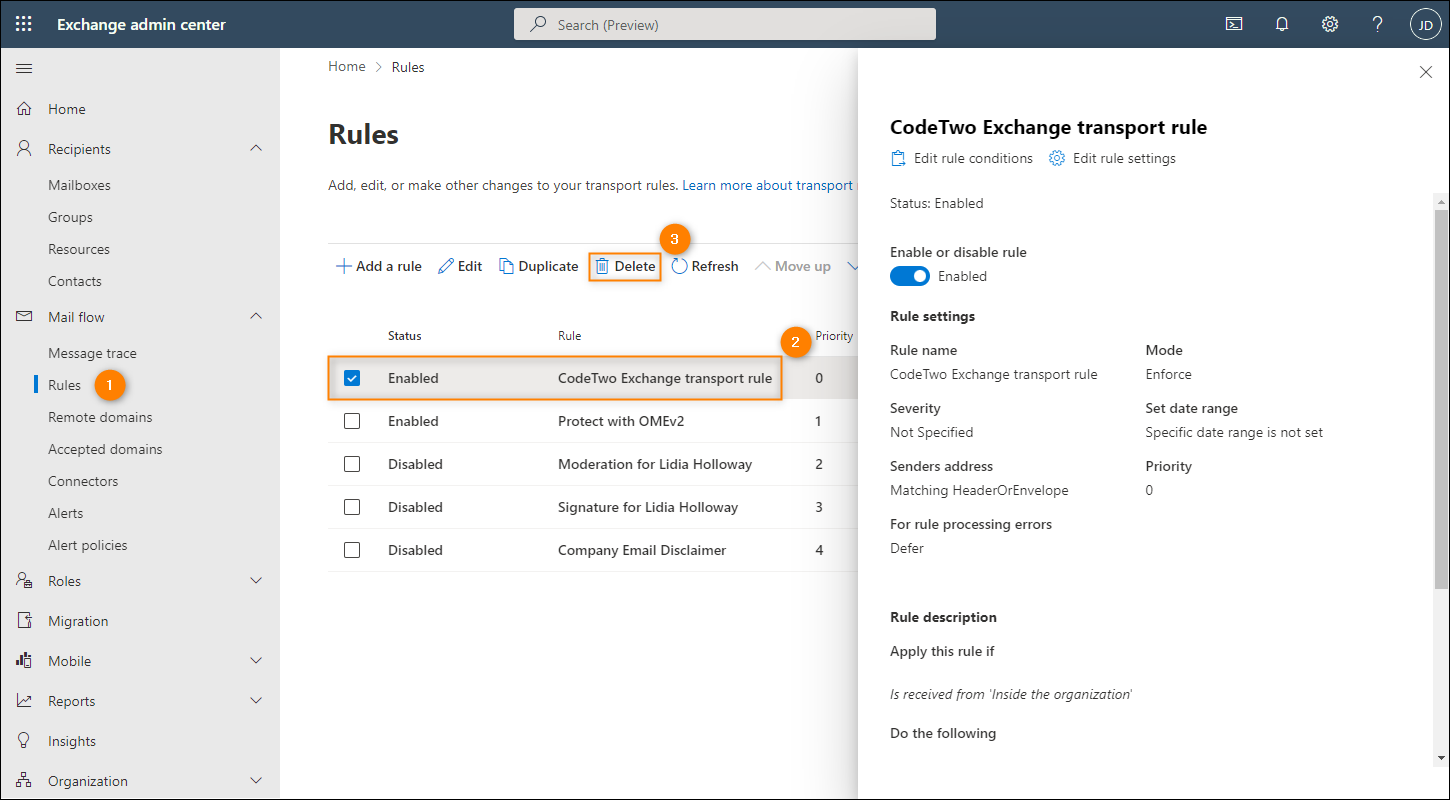The height and width of the screenshot is (800, 1450).
Task: Open JD account avatar
Action: coord(1425,24)
